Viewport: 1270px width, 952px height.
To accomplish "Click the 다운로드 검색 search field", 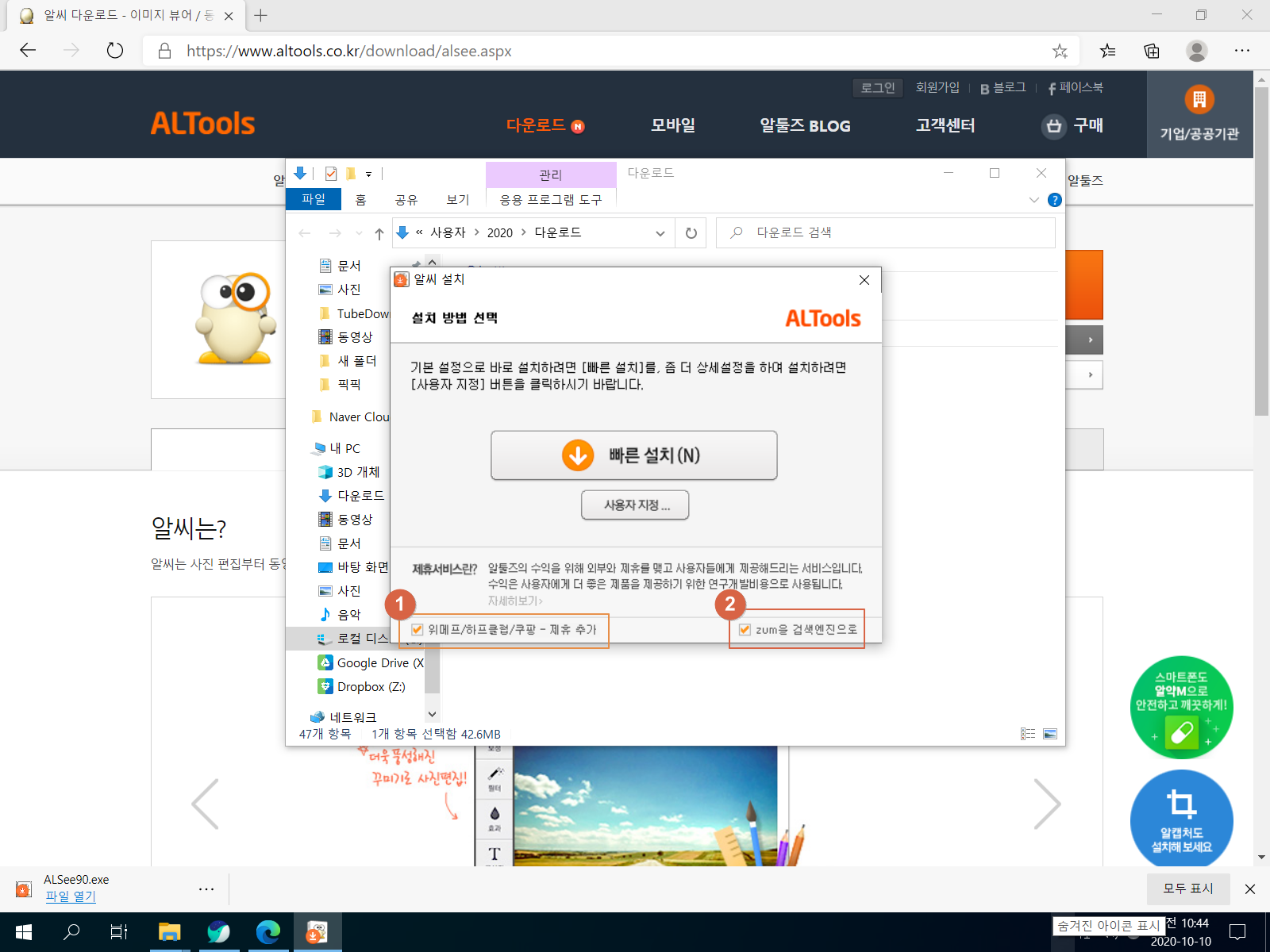I will pyautogui.click(x=886, y=232).
